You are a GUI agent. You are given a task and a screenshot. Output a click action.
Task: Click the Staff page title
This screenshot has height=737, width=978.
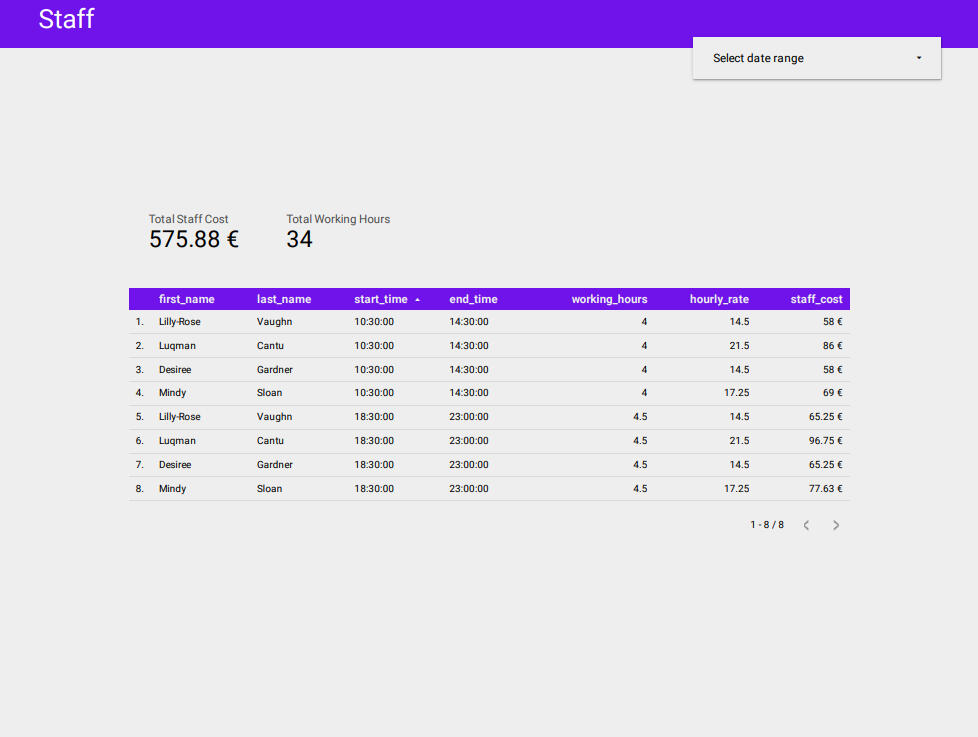pyautogui.click(x=66, y=20)
